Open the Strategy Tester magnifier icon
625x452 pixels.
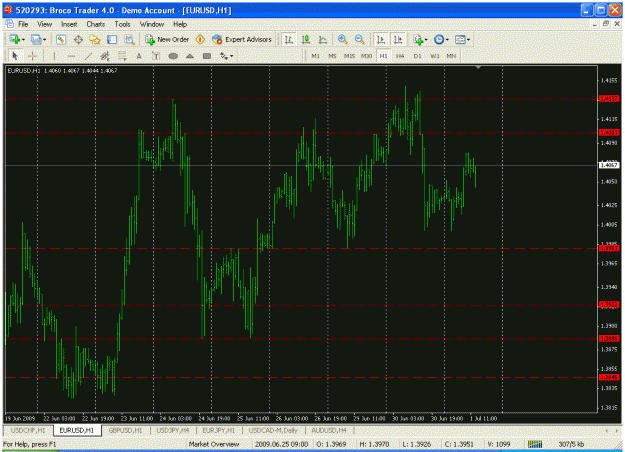coord(129,39)
